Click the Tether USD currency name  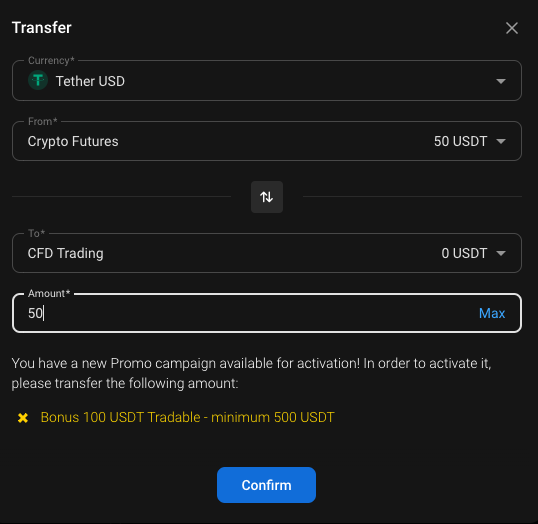(90, 81)
